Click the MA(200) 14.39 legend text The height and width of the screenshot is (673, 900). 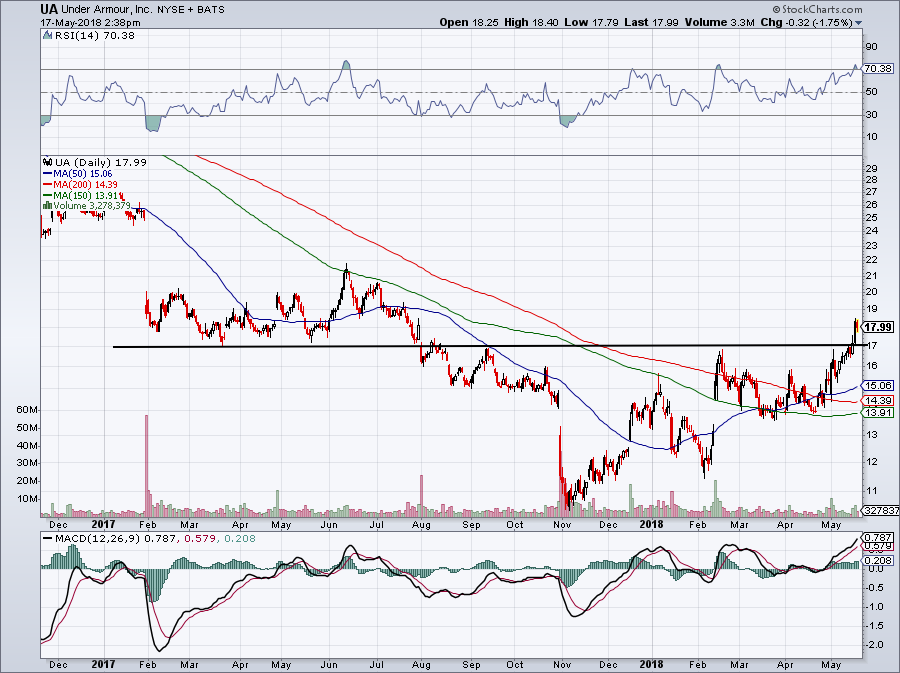pos(86,184)
